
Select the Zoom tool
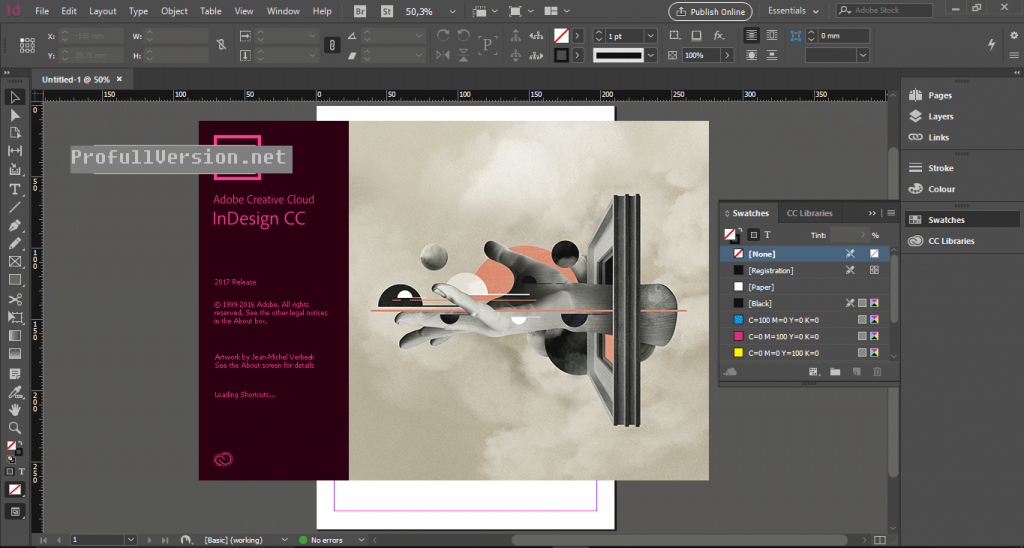point(14,428)
